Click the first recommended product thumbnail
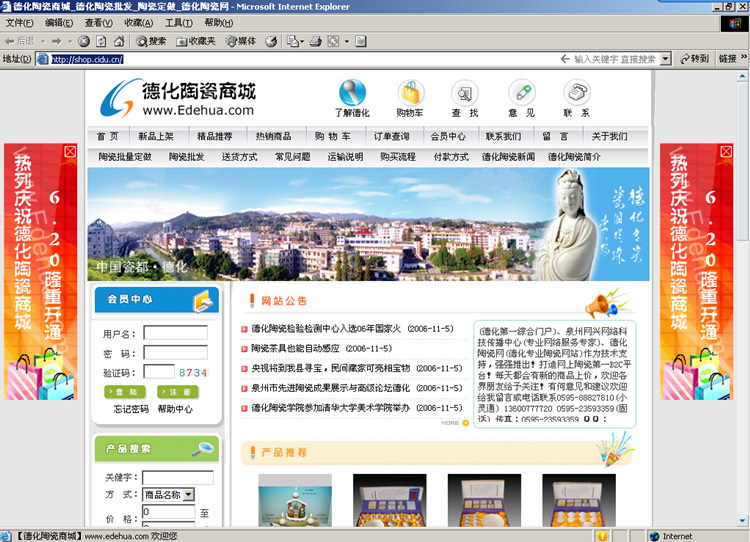This screenshot has width=750, height=542. point(295,500)
